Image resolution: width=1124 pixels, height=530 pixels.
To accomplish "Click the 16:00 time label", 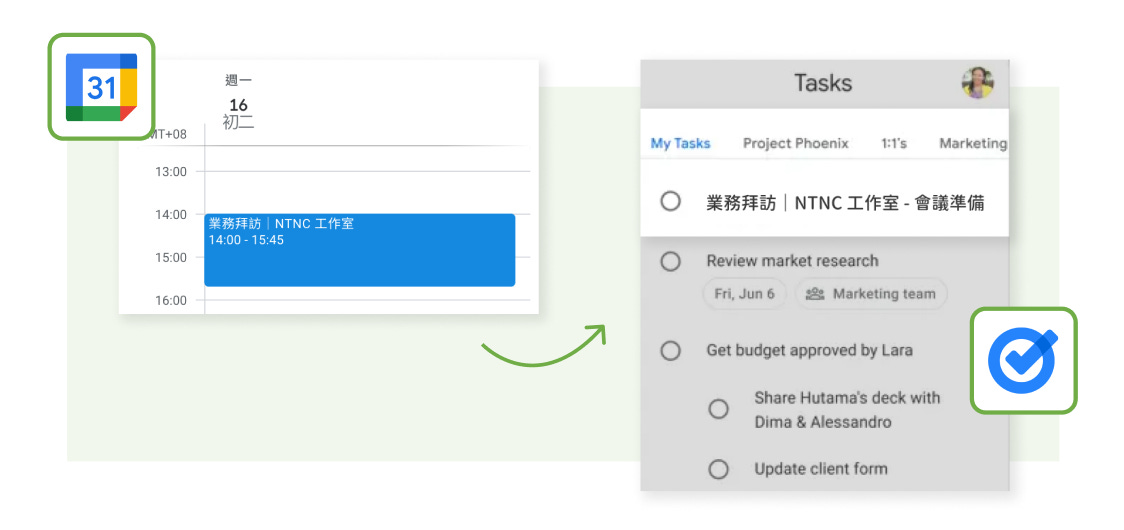I will 171,301.
